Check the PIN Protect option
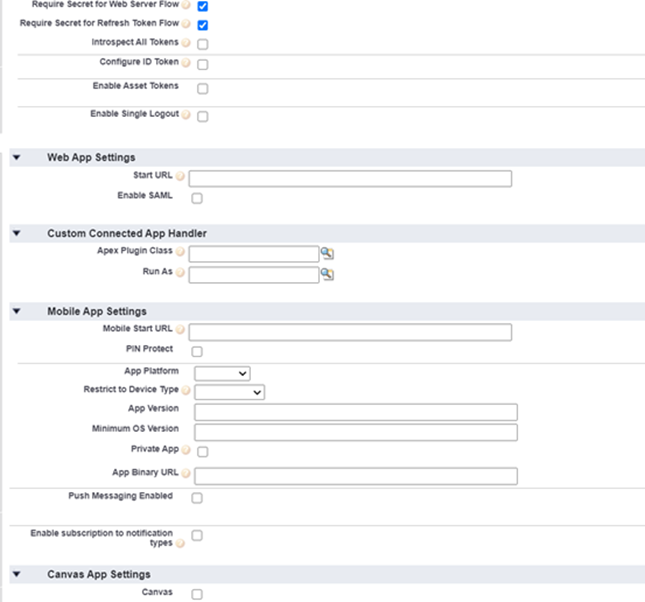This screenshot has height=602, width=645. pyautogui.click(x=197, y=352)
